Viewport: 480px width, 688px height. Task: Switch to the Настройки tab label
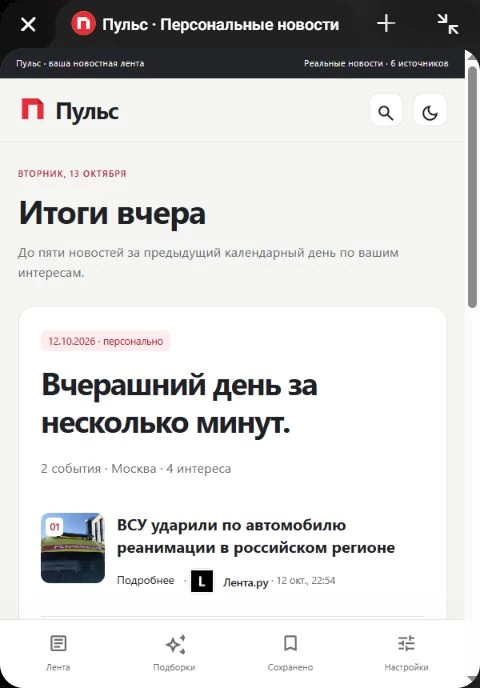click(x=406, y=667)
